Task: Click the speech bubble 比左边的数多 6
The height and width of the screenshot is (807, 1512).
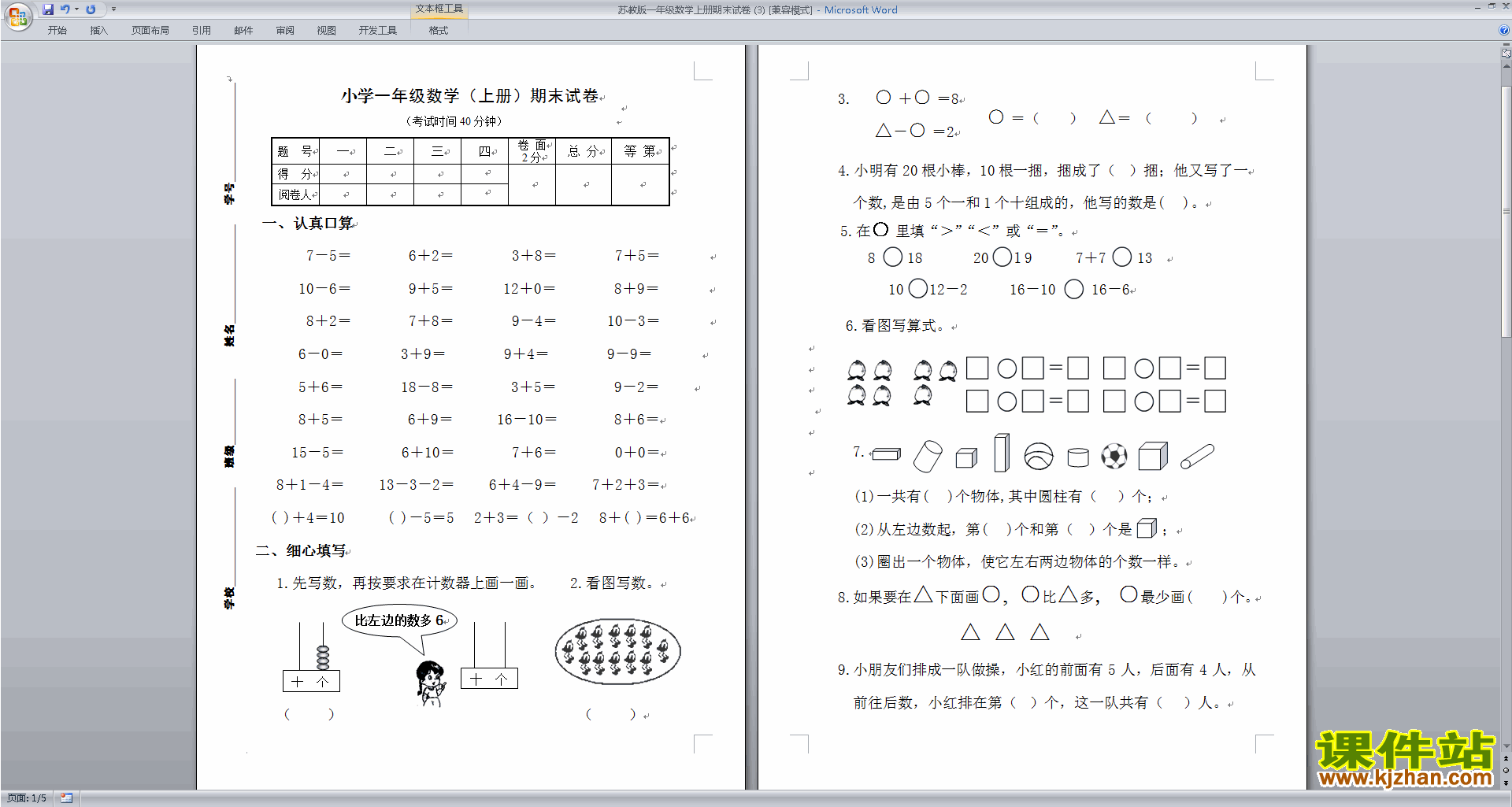Action: click(399, 620)
